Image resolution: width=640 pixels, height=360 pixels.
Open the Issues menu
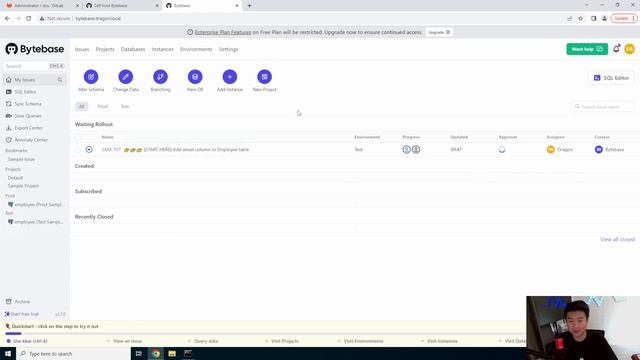82,49
